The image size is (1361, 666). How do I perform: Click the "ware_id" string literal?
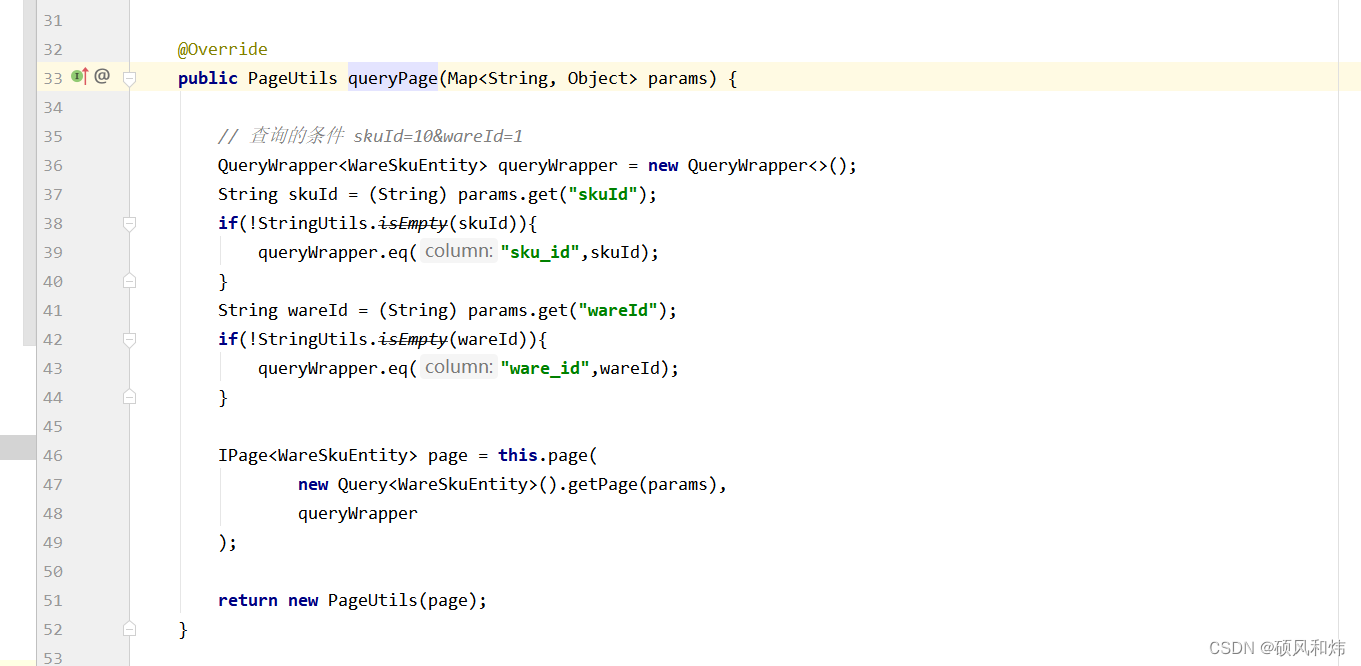[545, 368]
